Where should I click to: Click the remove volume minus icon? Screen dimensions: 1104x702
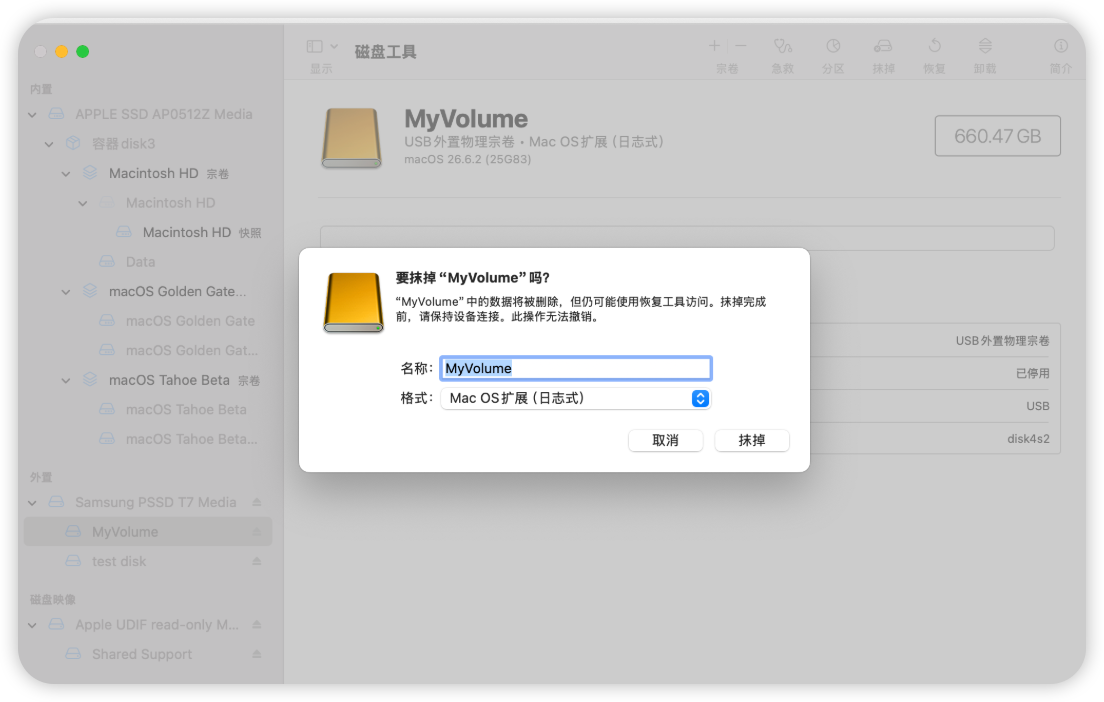741,46
